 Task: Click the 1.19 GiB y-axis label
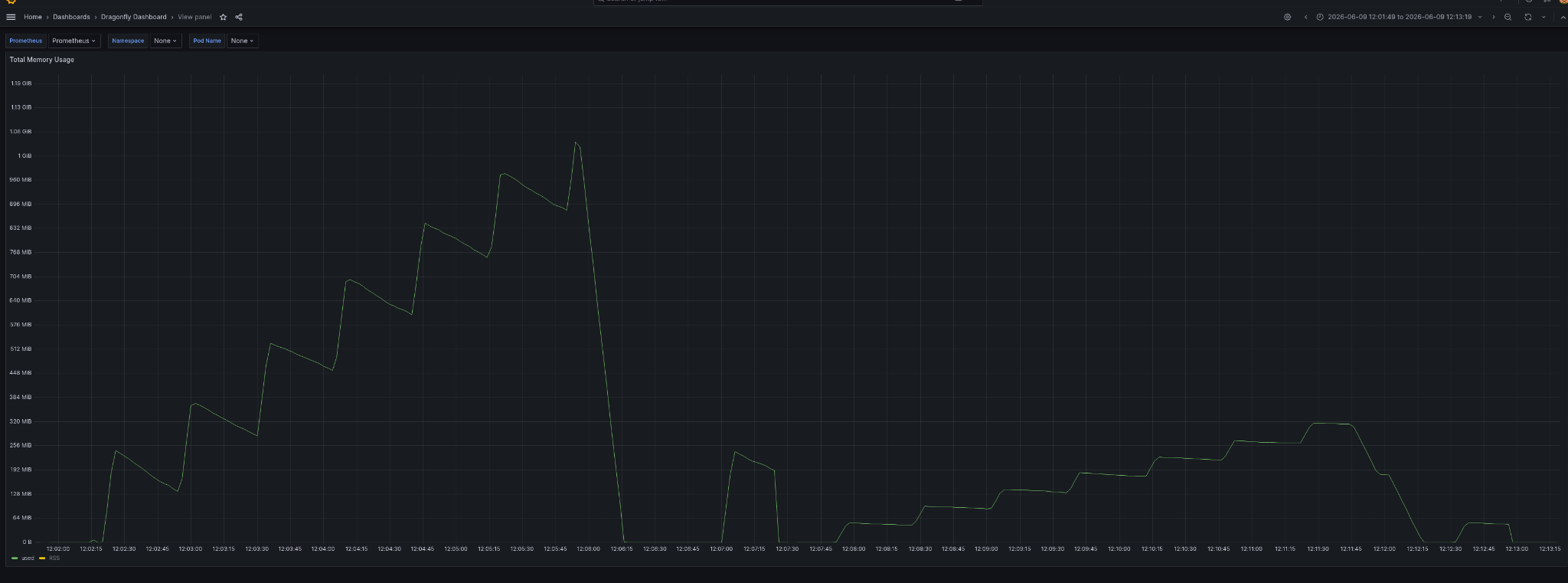(x=21, y=83)
